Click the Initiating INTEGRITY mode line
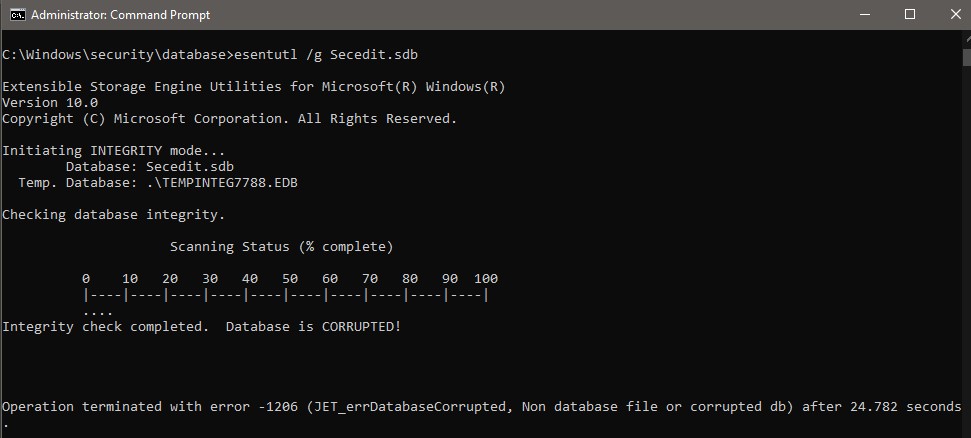Screen dimensions: 971x438 point(114,151)
